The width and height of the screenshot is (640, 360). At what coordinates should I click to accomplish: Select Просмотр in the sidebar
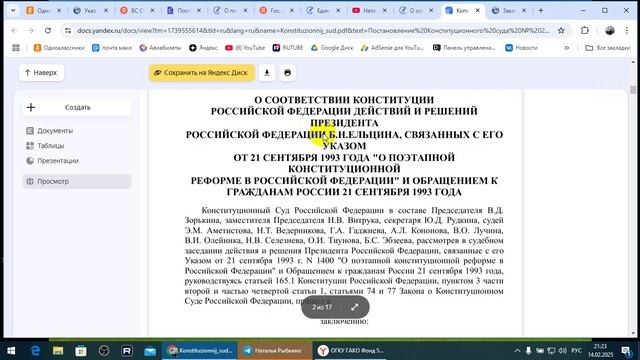tap(77, 181)
